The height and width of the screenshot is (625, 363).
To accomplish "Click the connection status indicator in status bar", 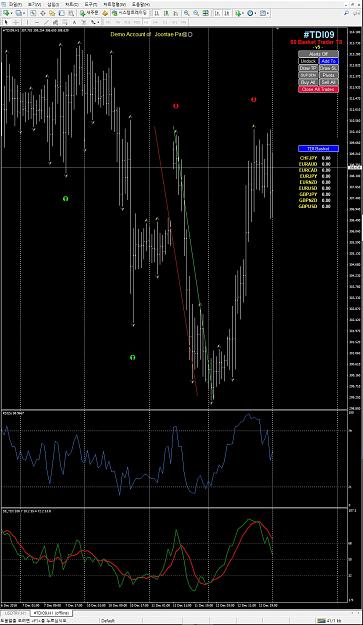I will point(328,621).
